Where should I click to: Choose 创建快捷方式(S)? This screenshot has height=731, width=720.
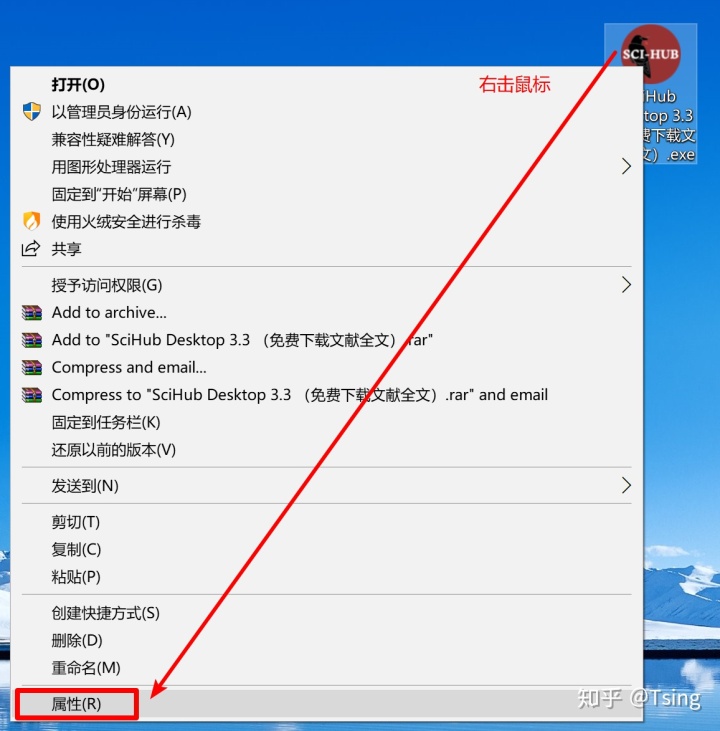click(326, 613)
